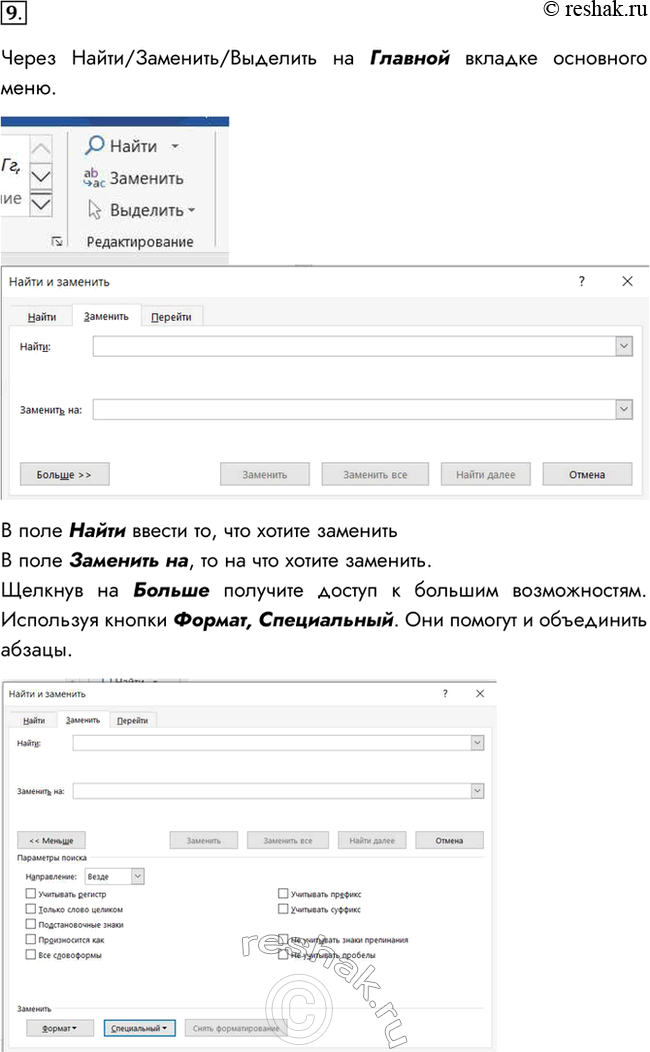650x1052 pixels.
Task: Click the << Меньше button
Action: pyautogui.click(x=51, y=840)
